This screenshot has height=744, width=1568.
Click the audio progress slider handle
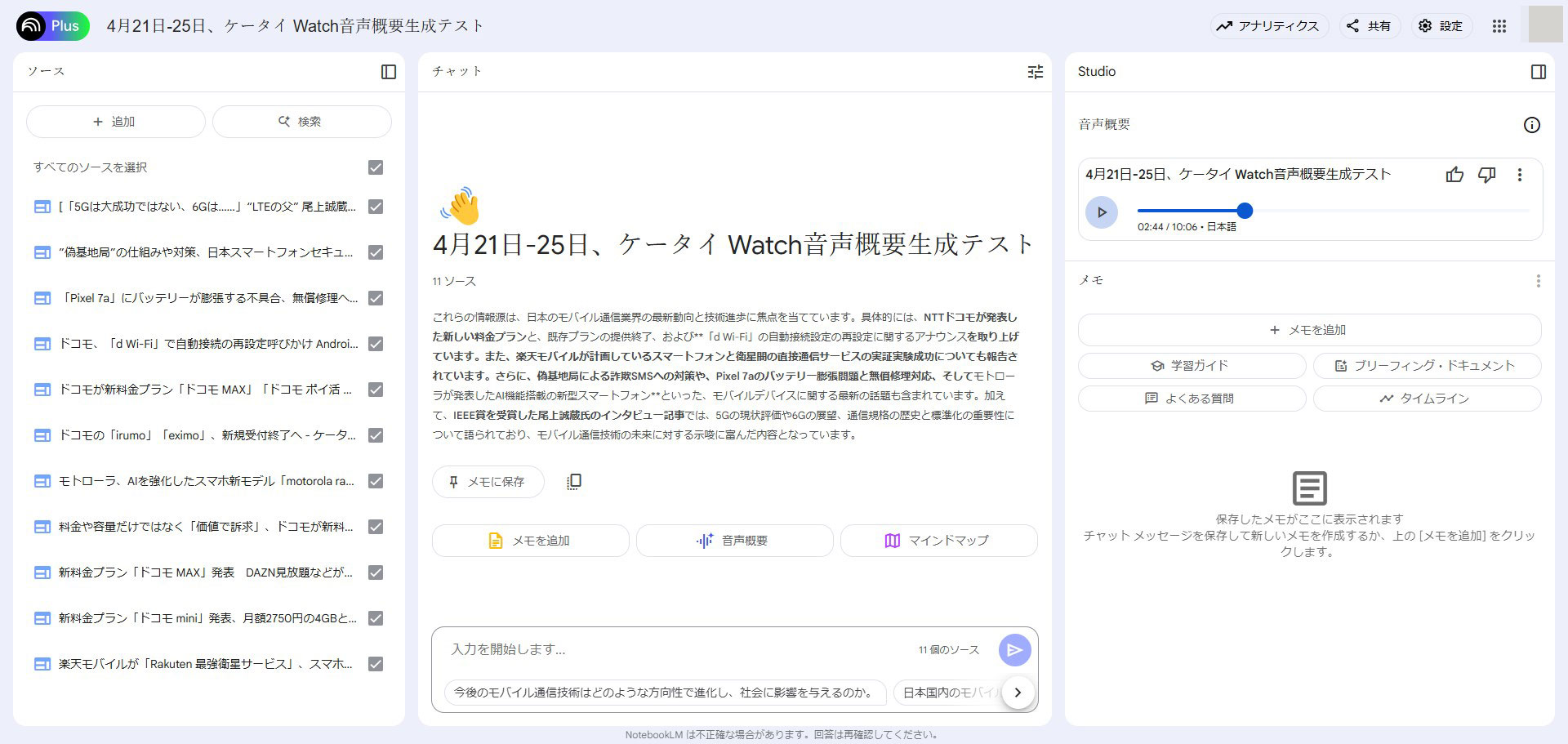pos(1245,211)
